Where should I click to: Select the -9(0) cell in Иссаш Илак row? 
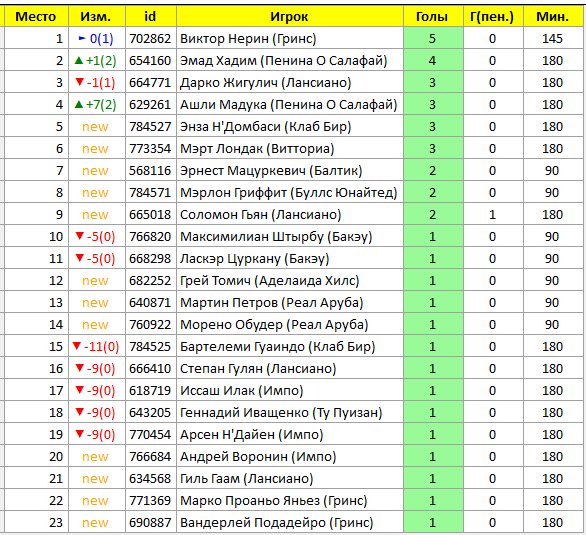point(97,390)
